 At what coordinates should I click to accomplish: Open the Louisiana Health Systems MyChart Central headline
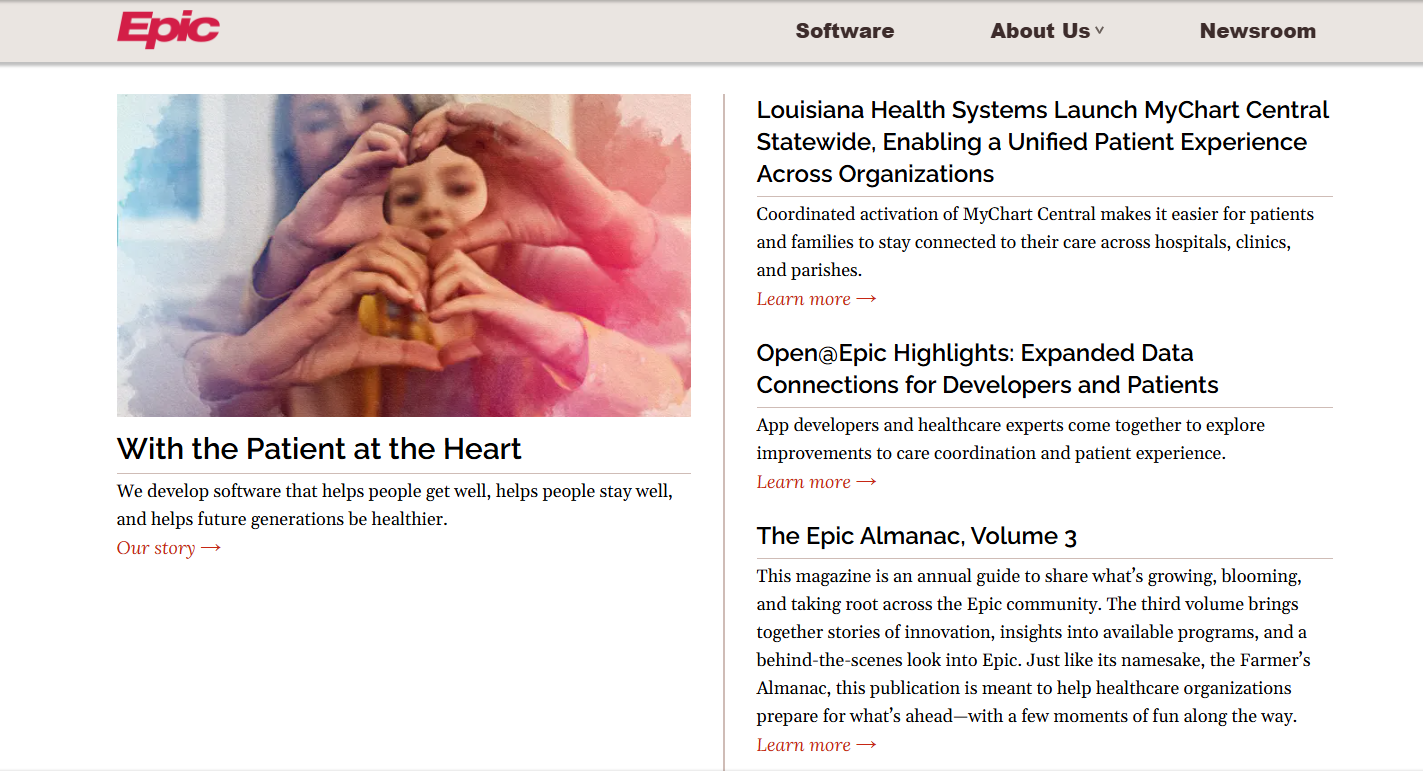tap(1043, 142)
